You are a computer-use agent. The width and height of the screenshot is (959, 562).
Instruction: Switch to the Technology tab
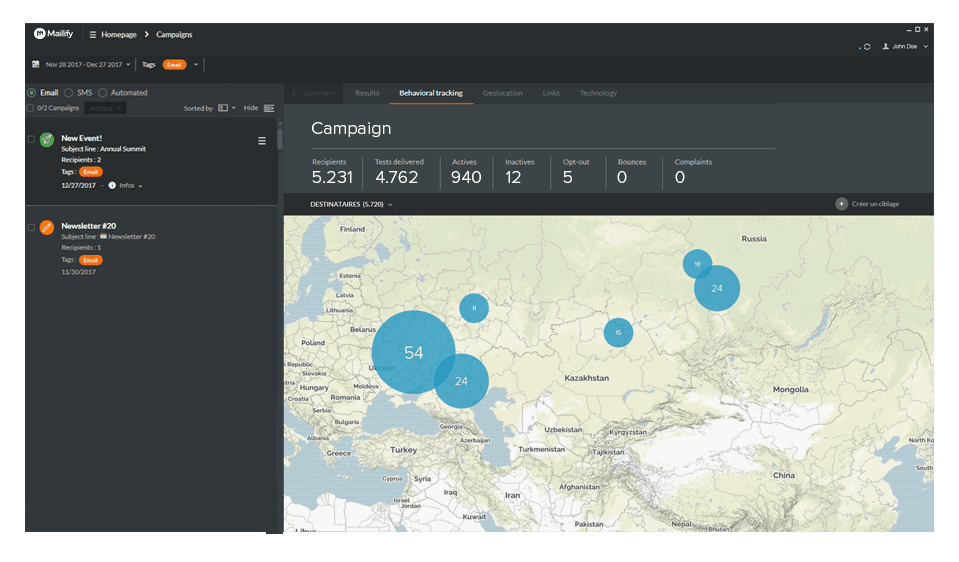(598, 93)
